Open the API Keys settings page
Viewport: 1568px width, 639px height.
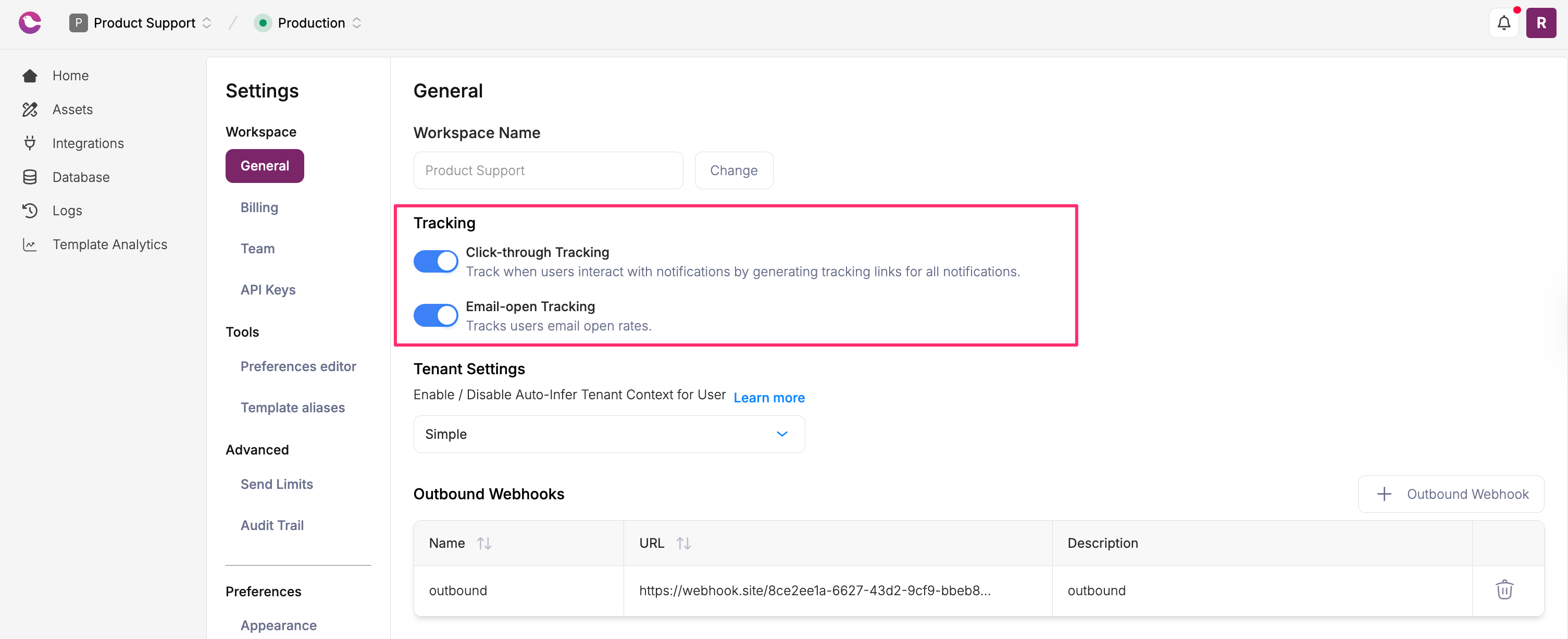268,290
